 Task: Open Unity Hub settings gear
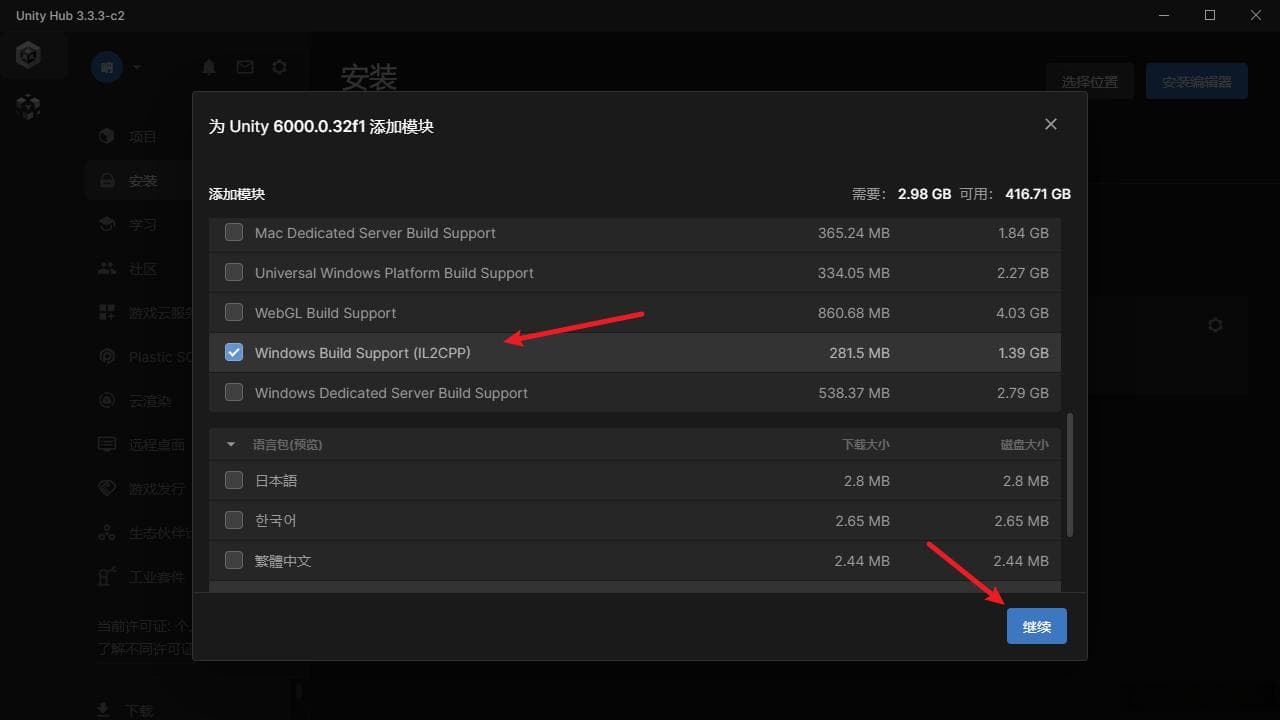[280, 67]
